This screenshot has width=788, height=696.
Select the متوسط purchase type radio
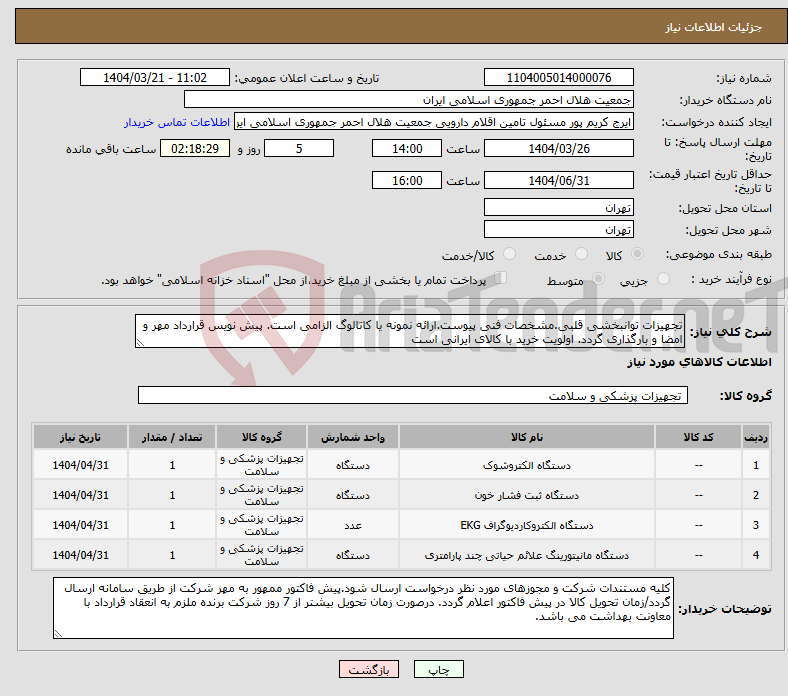click(x=594, y=281)
